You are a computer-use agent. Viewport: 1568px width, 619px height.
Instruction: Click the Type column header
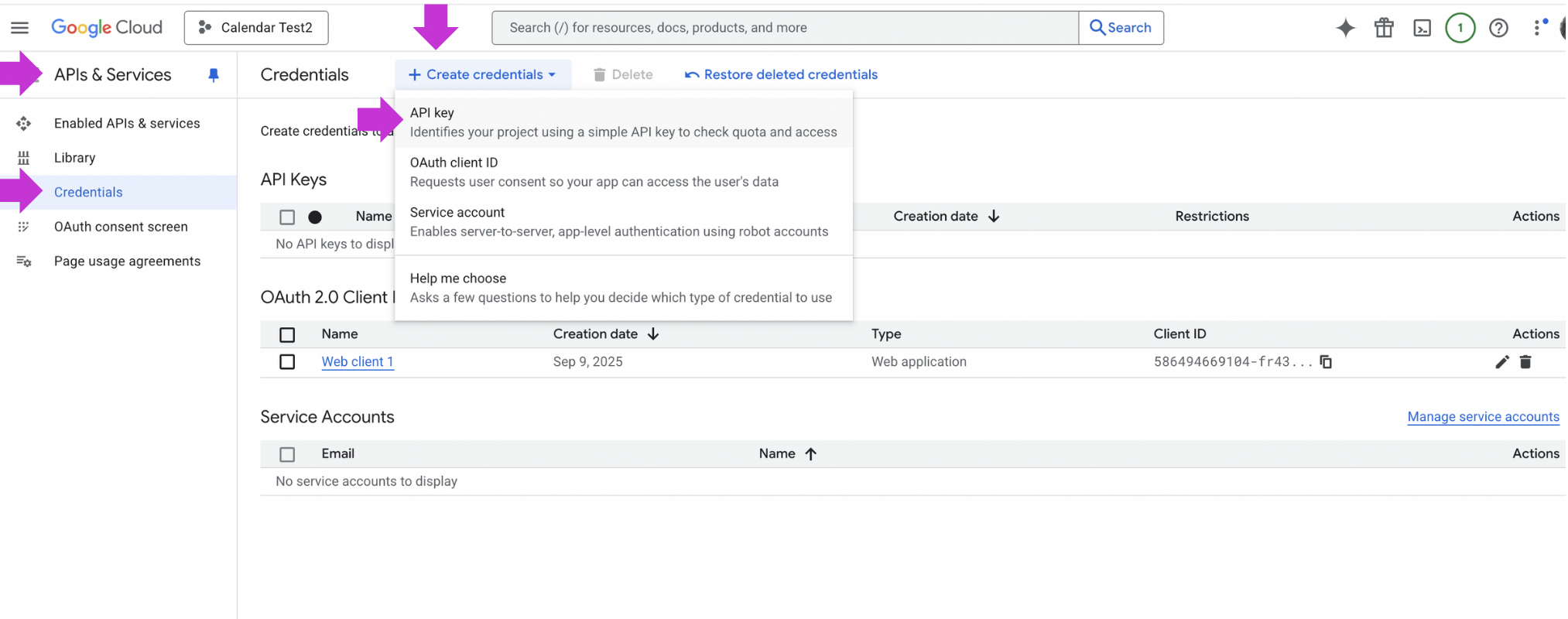(886, 334)
